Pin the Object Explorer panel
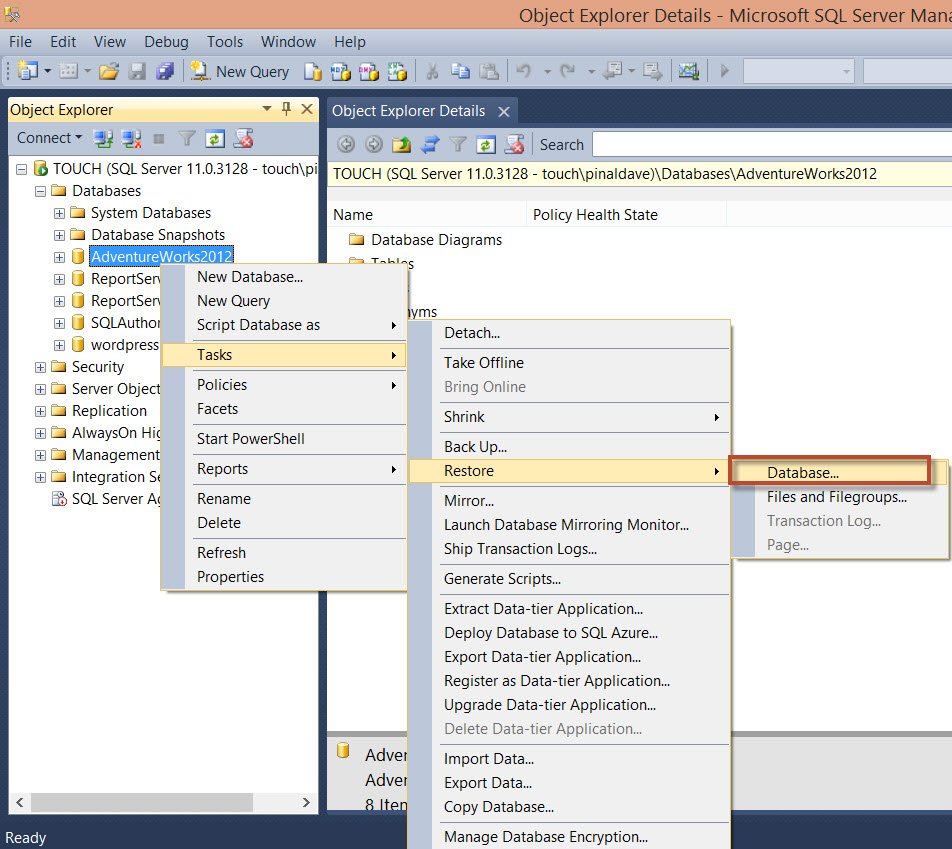 [x=287, y=109]
